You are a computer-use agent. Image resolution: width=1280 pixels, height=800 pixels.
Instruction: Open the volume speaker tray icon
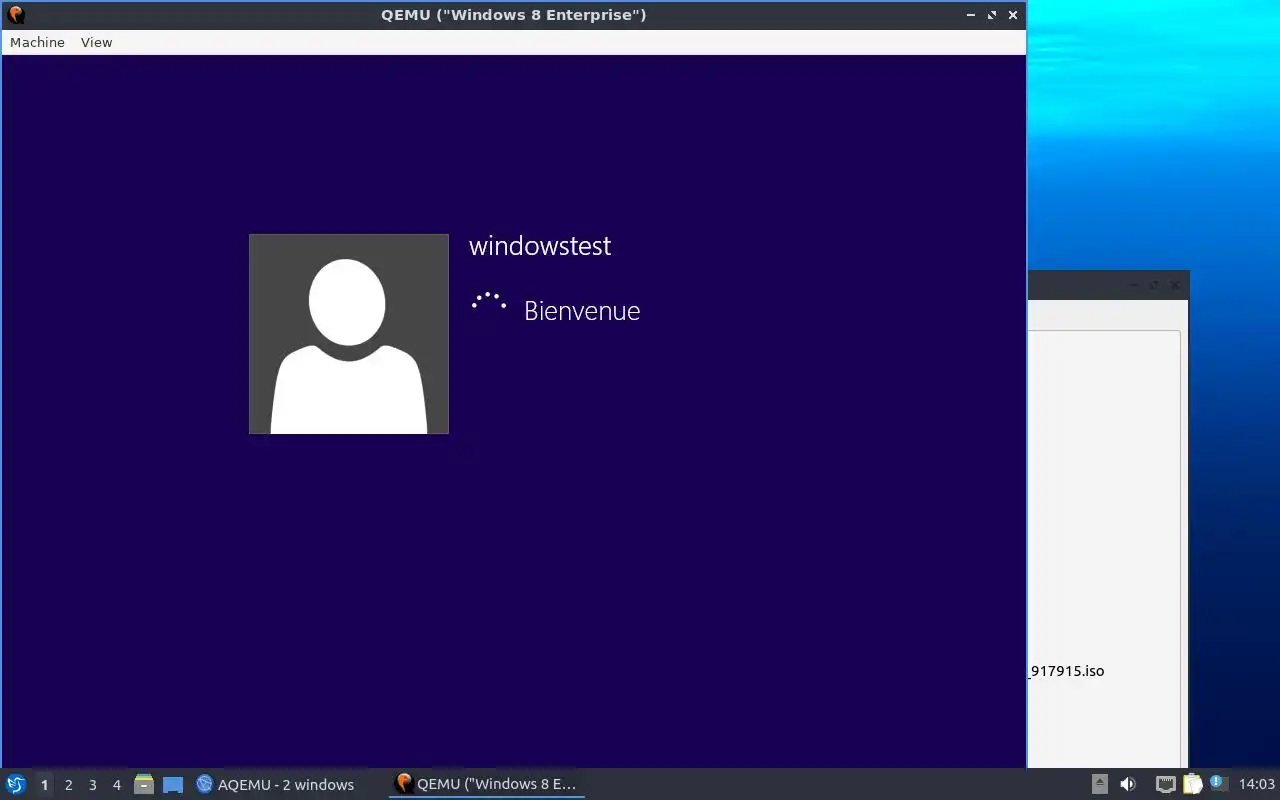coord(1128,784)
